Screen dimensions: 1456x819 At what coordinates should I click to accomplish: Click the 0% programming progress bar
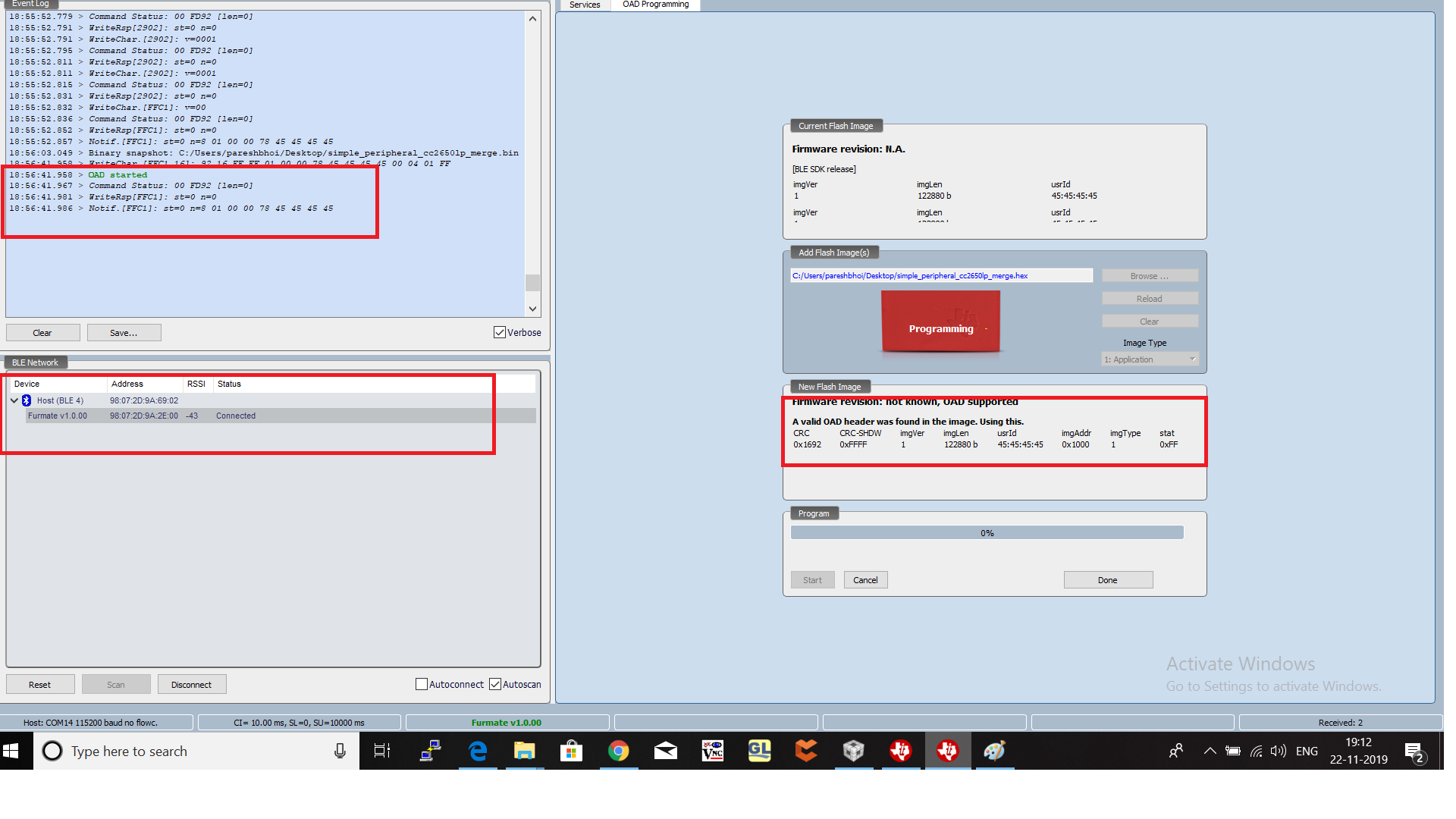[x=986, y=532]
